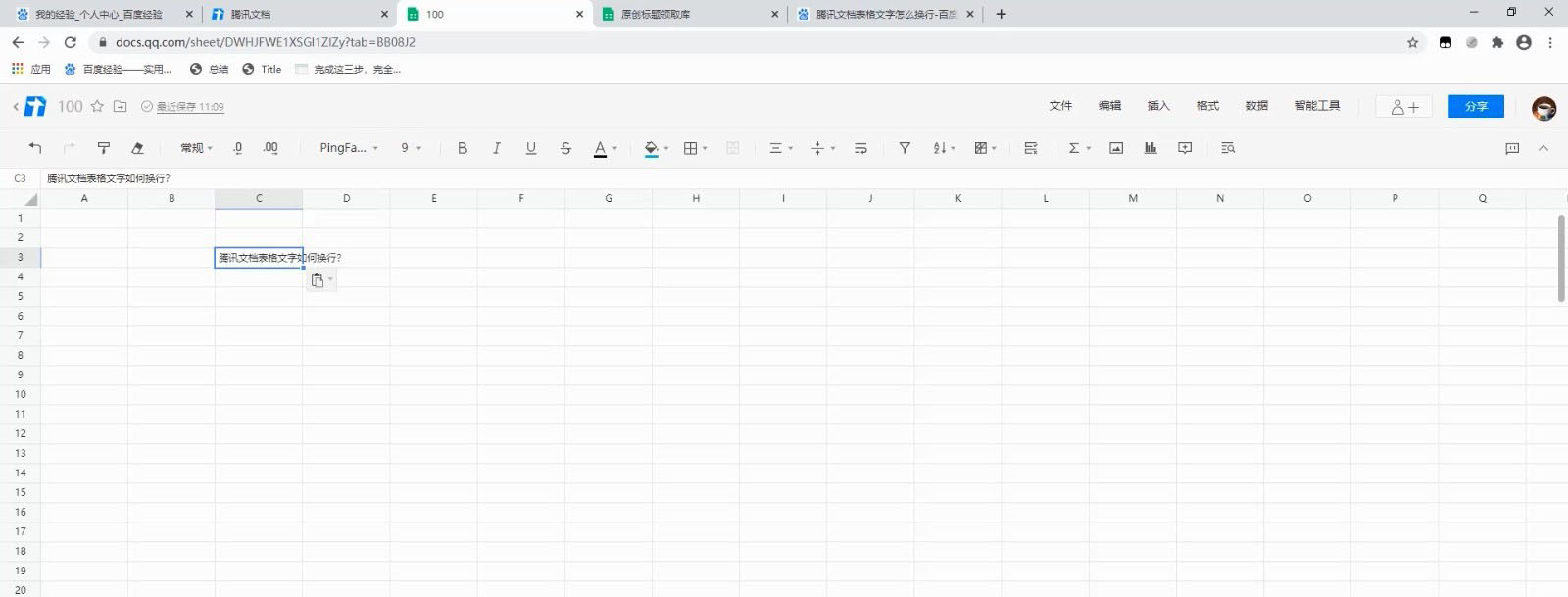Toggle bold formatting

pyautogui.click(x=463, y=148)
